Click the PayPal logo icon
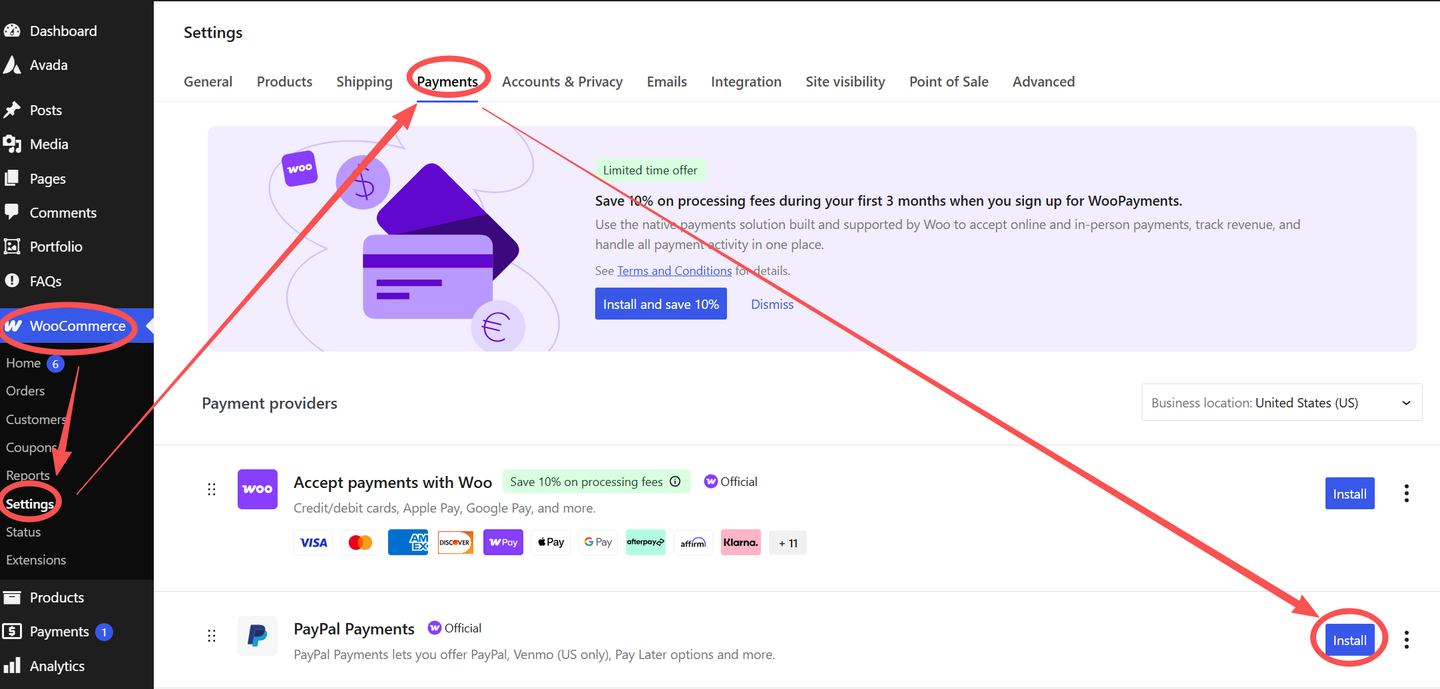The height and width of the screenshot is (689, 1440). point(257,636)
